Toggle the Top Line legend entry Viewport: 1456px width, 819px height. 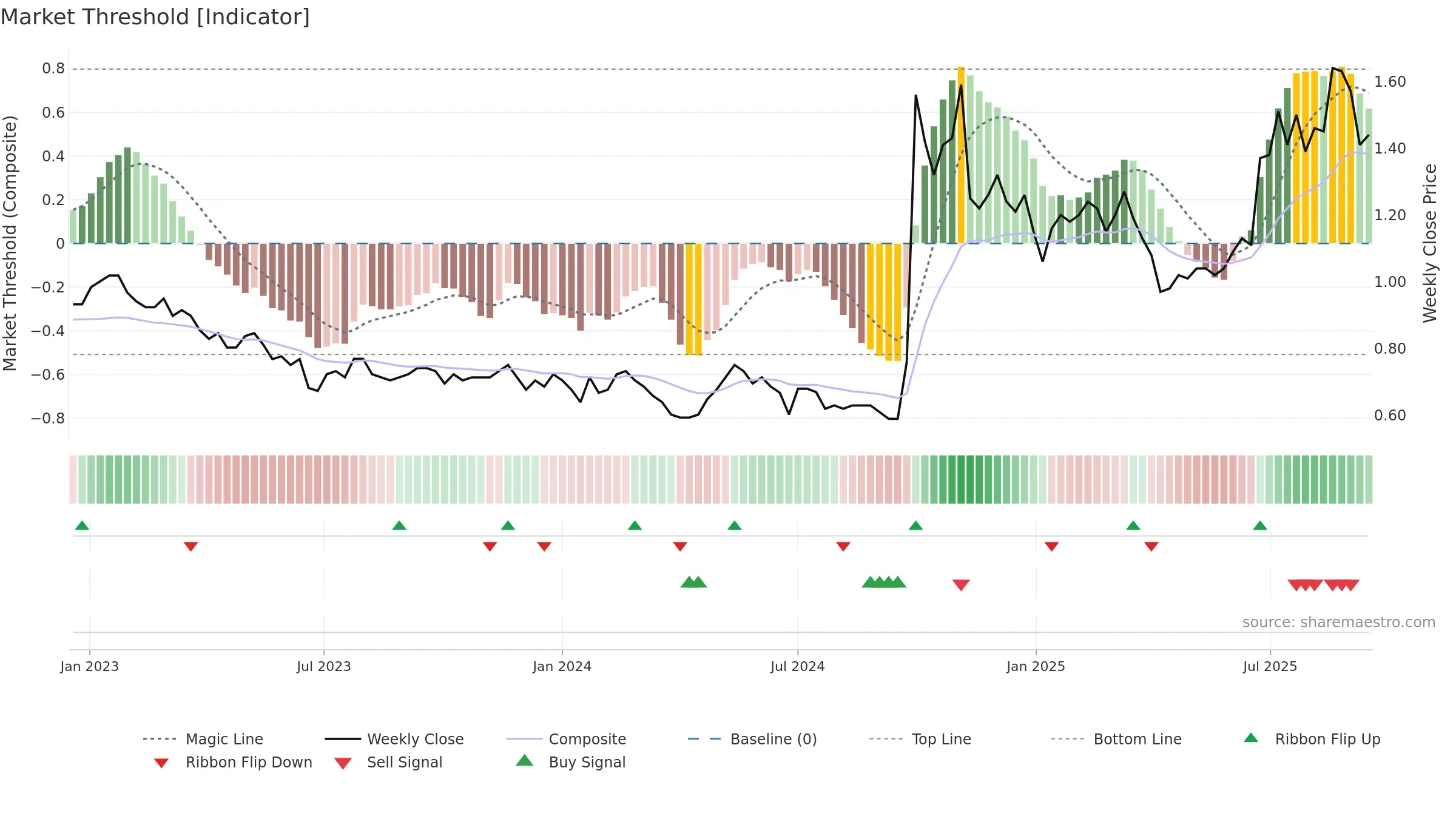920,739
